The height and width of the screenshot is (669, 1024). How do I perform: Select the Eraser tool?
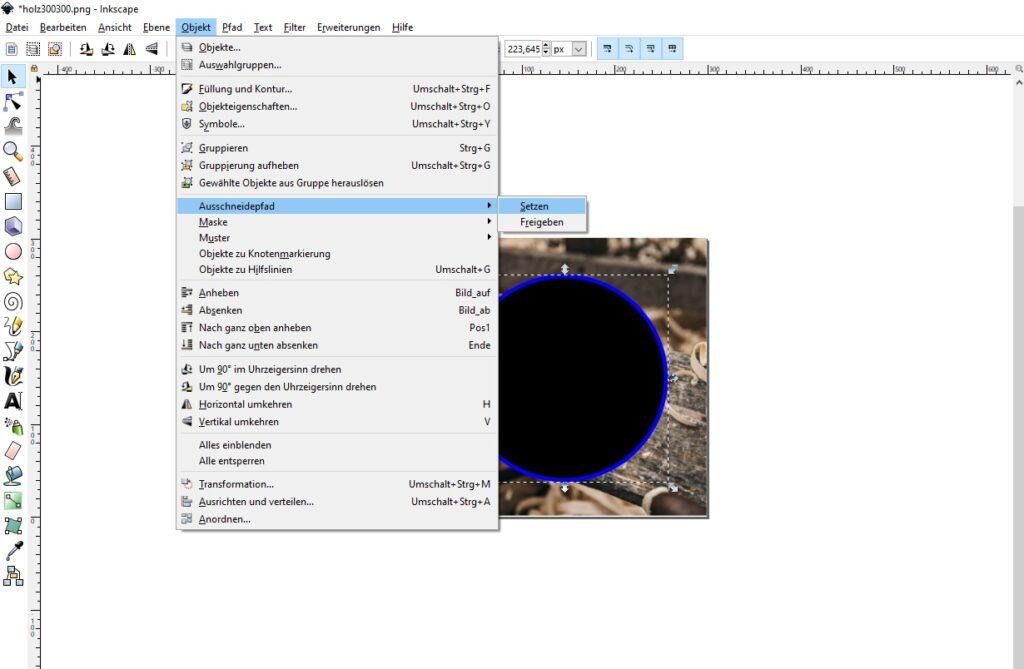[12, 451]
